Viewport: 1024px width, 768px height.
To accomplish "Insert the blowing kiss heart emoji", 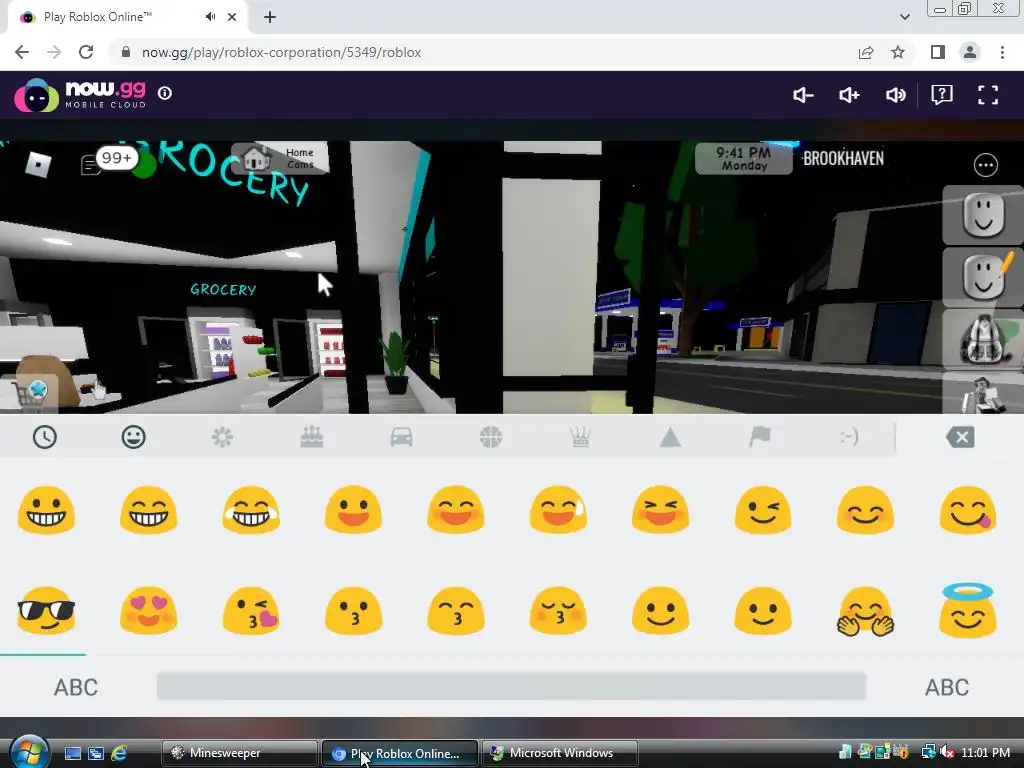I will coord(251,611).
